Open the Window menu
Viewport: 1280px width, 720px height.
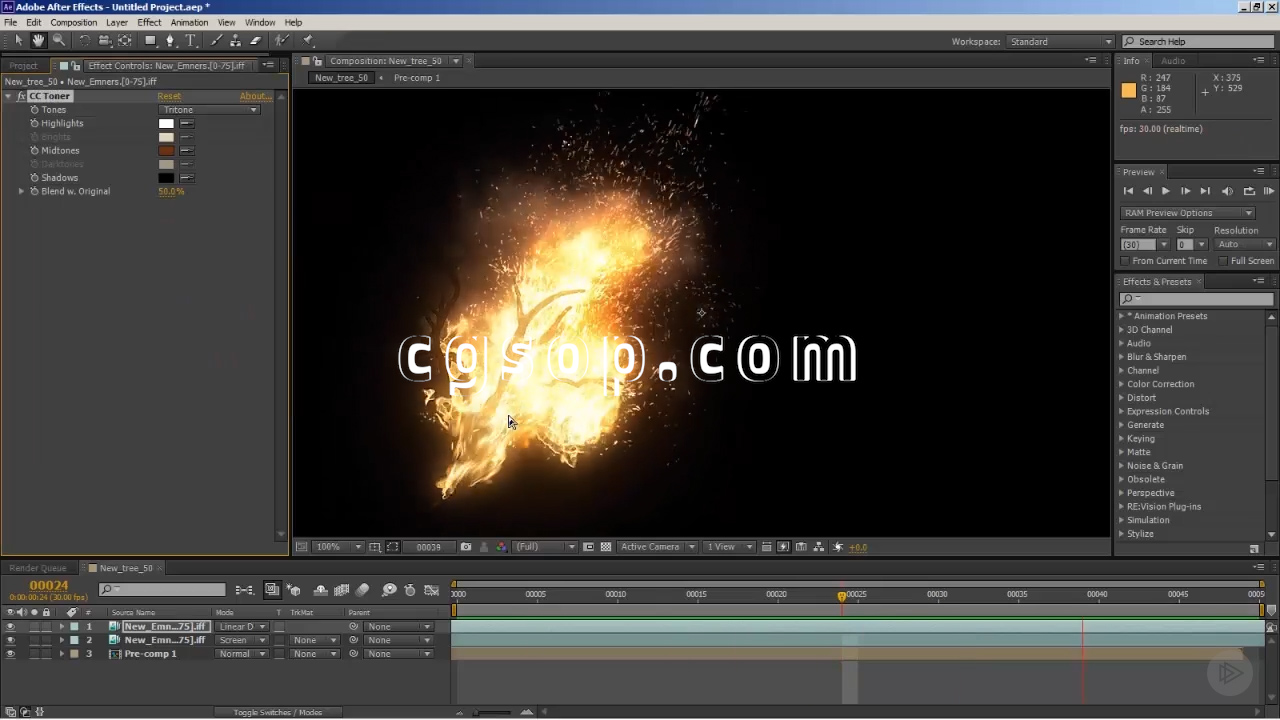260,22
